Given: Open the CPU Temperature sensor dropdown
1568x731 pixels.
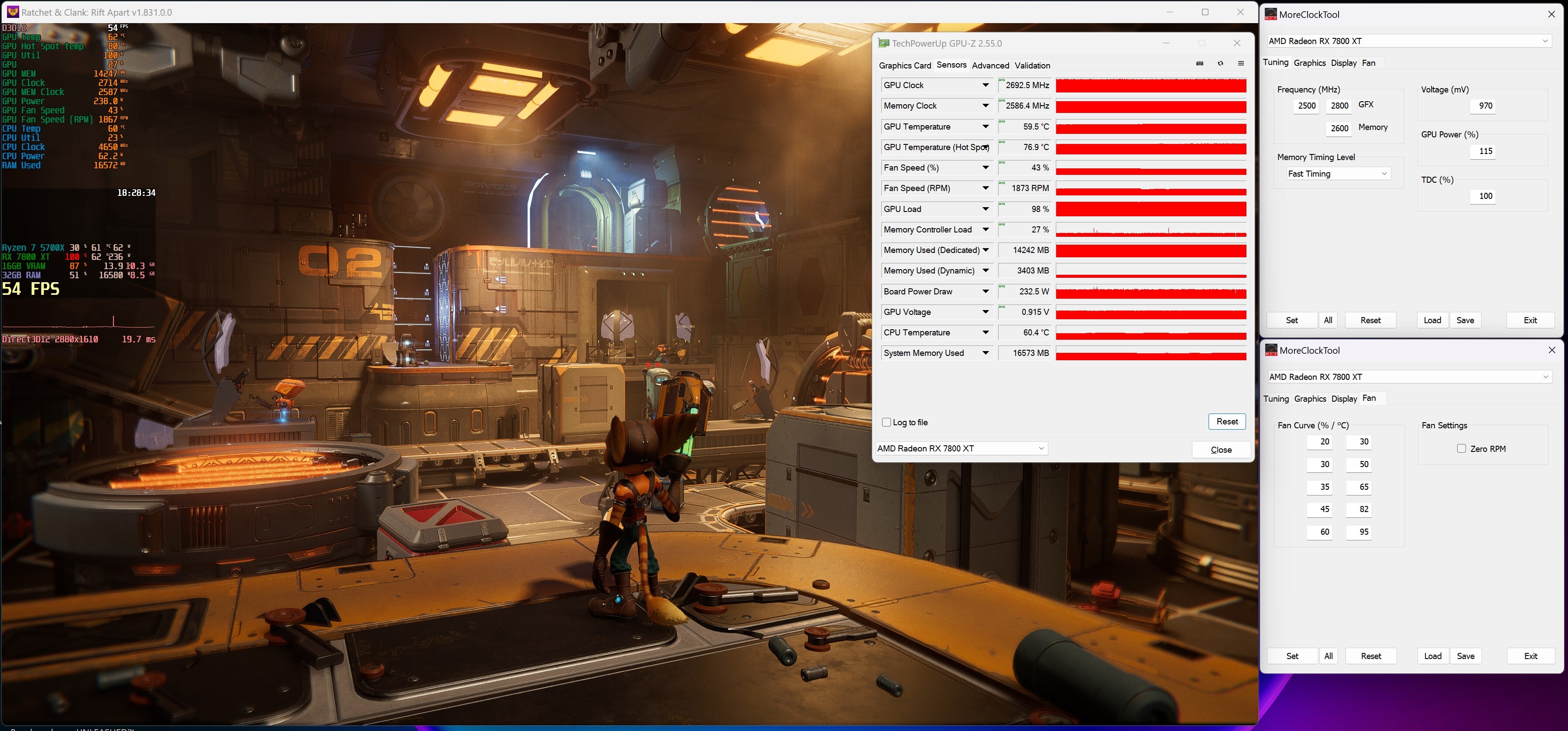Looking at the screenshot, I should click(x=986, y=332).
